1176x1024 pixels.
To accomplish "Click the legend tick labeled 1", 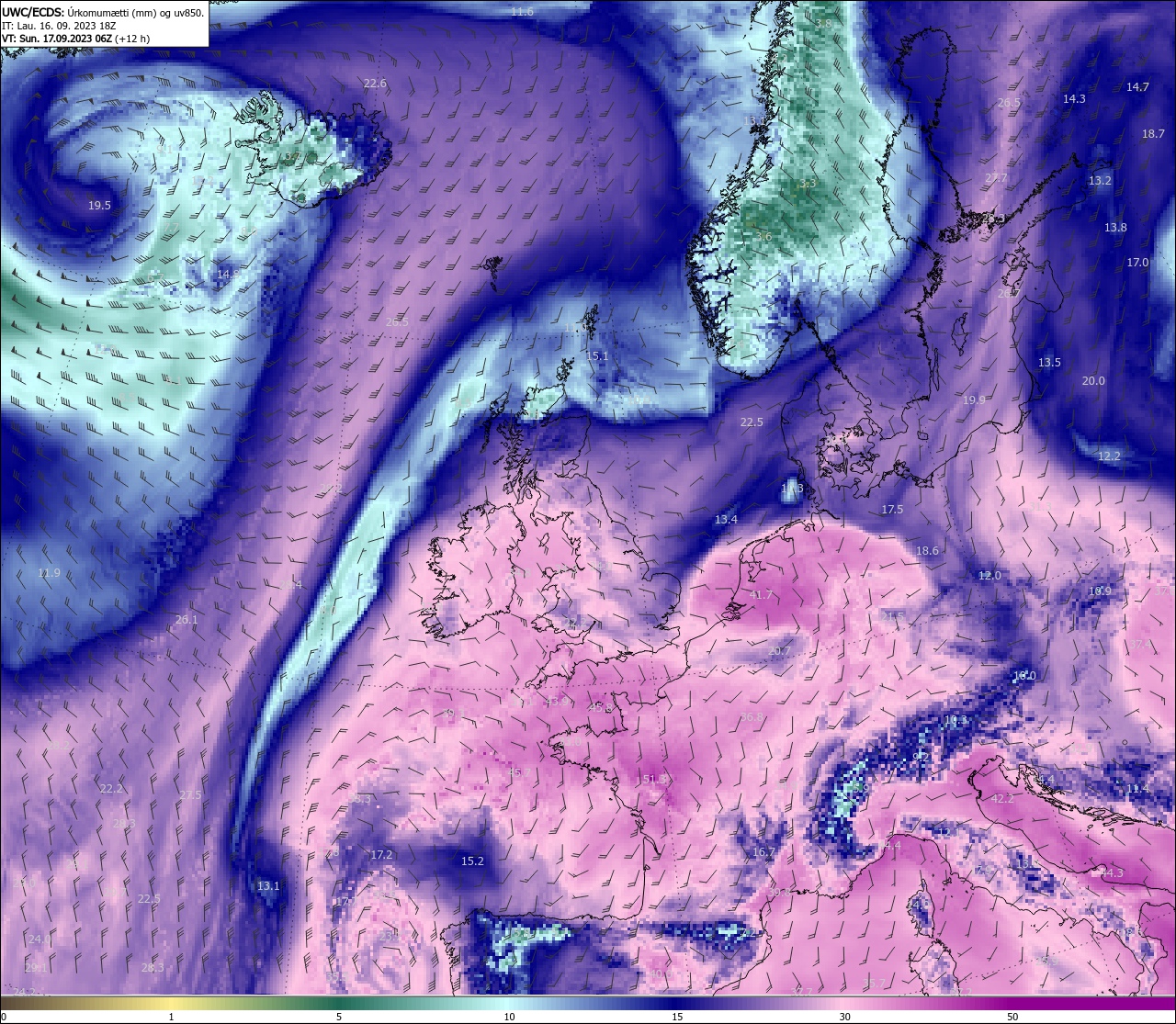I will point(171,1017).
